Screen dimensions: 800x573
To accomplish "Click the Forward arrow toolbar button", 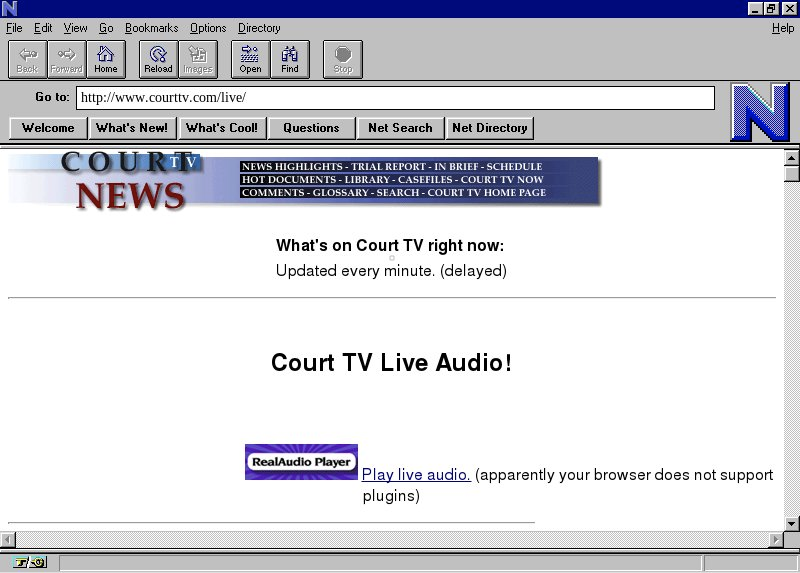I will pyautogui.click(x=66, y=59).
